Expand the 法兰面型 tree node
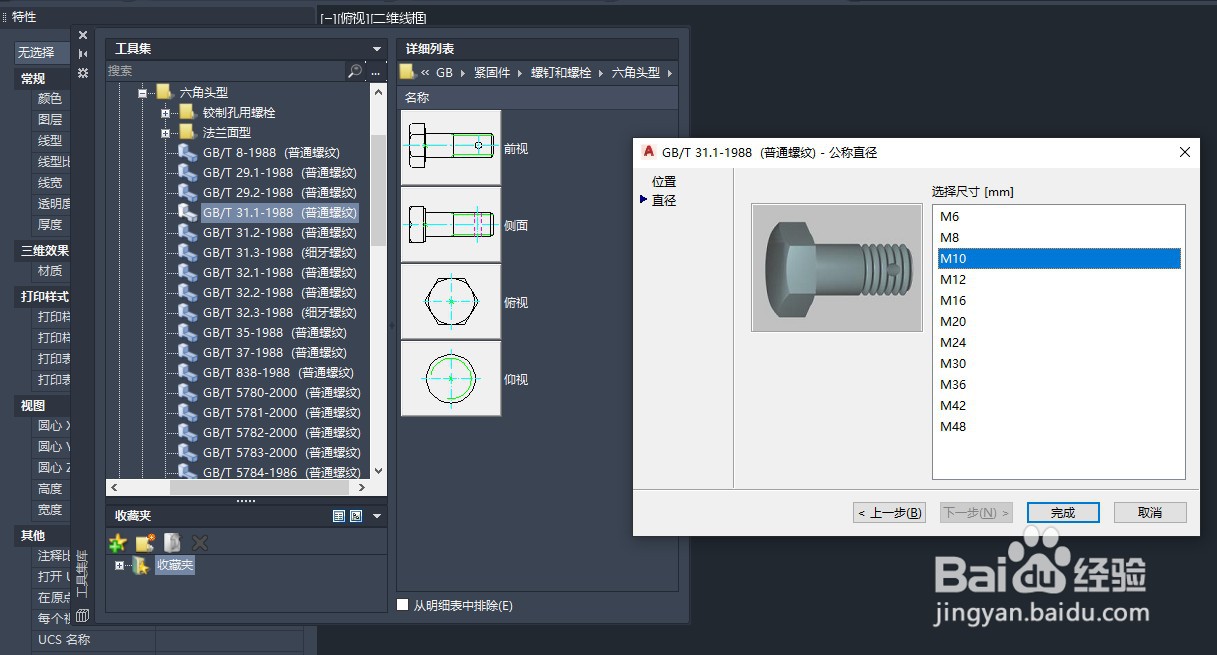 tap(165, 132)
